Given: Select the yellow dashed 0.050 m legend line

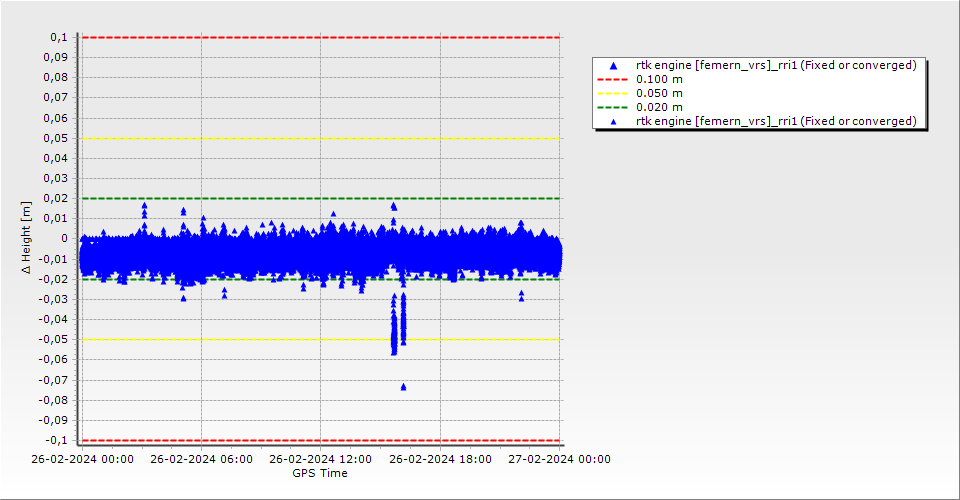Looking at the screenshot, I should click(614, 94).
